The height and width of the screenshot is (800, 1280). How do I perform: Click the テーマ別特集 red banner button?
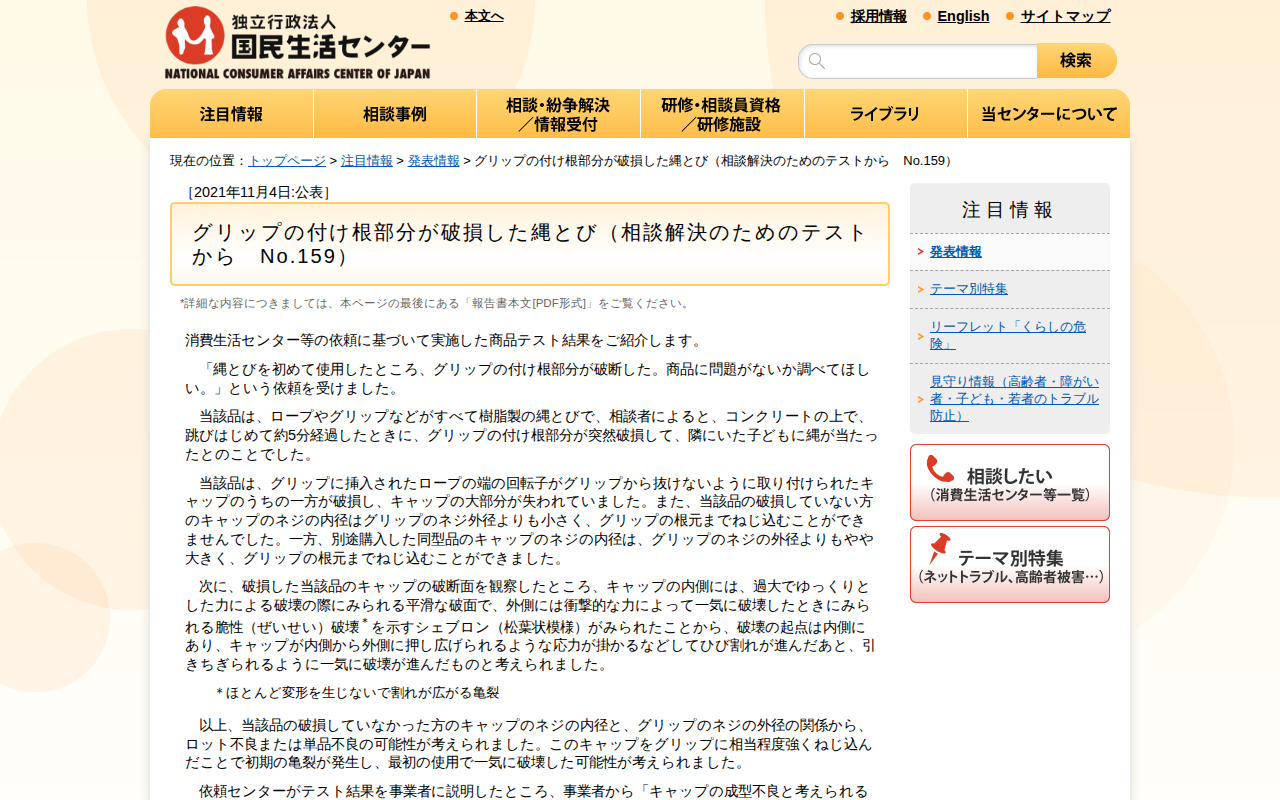pos(1010,565)
